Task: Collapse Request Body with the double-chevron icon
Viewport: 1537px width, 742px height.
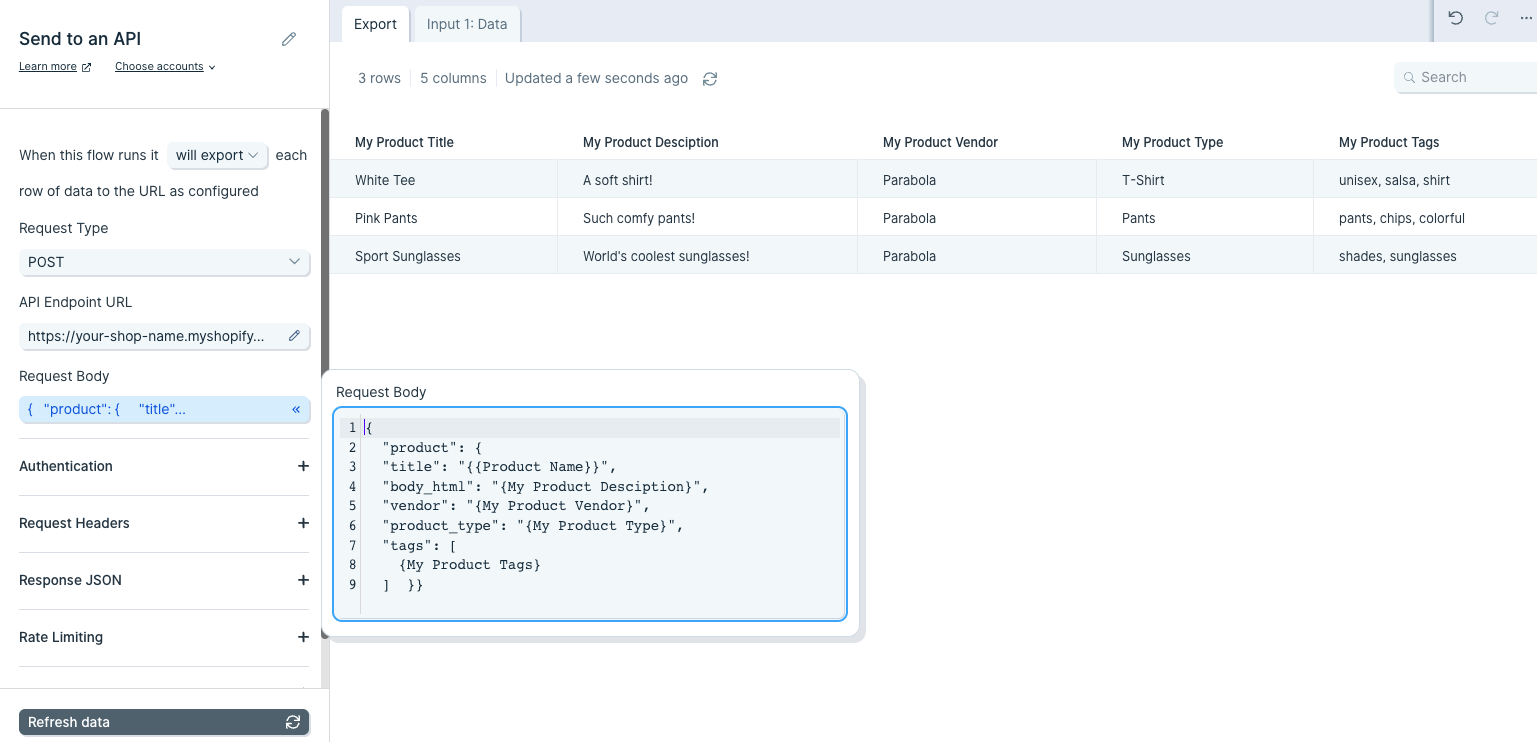Action: pyautogui.click(x=296, y=409)
